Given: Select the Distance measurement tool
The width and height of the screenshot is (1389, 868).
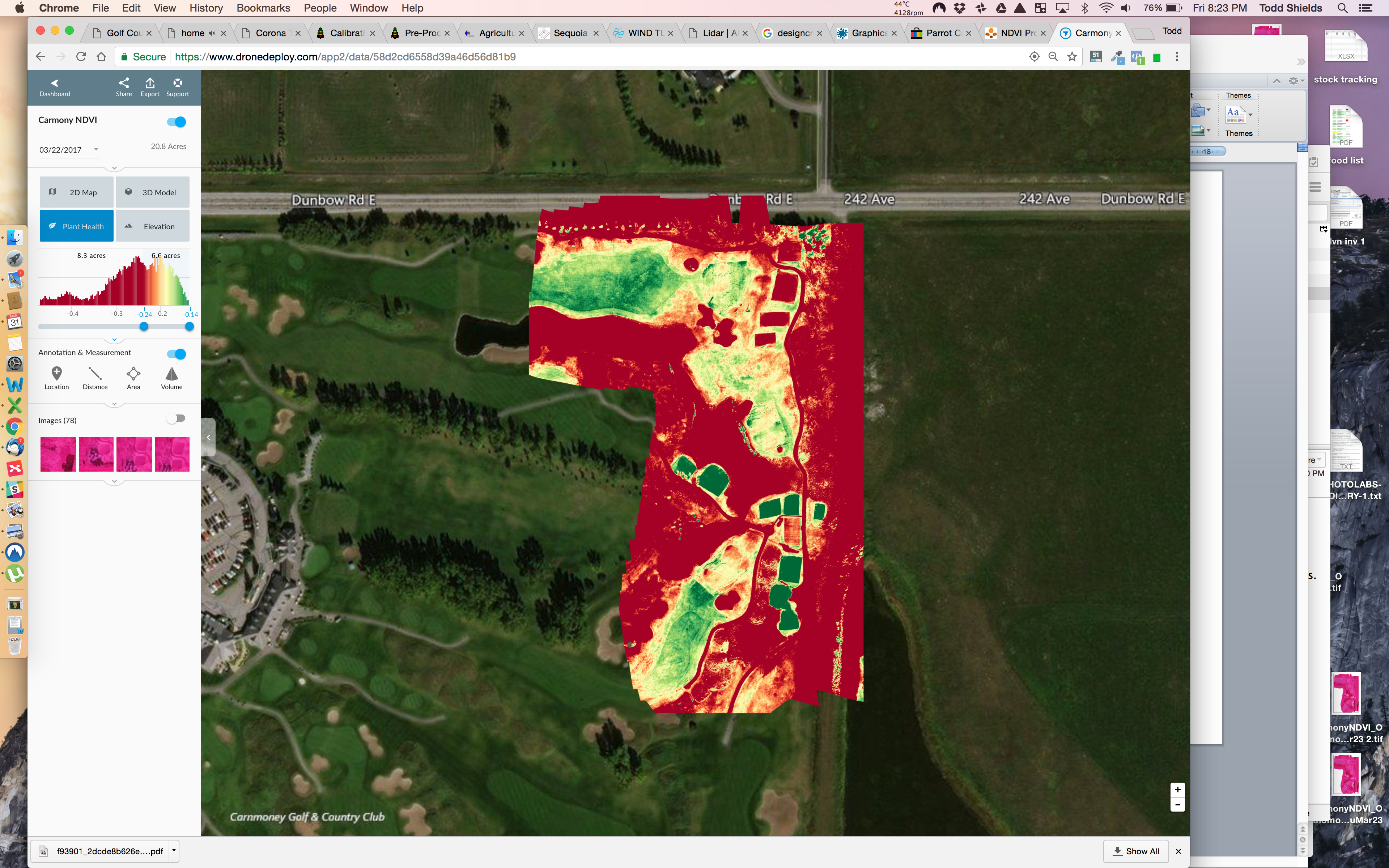Looking at the screenshot, I should point(95,378).
